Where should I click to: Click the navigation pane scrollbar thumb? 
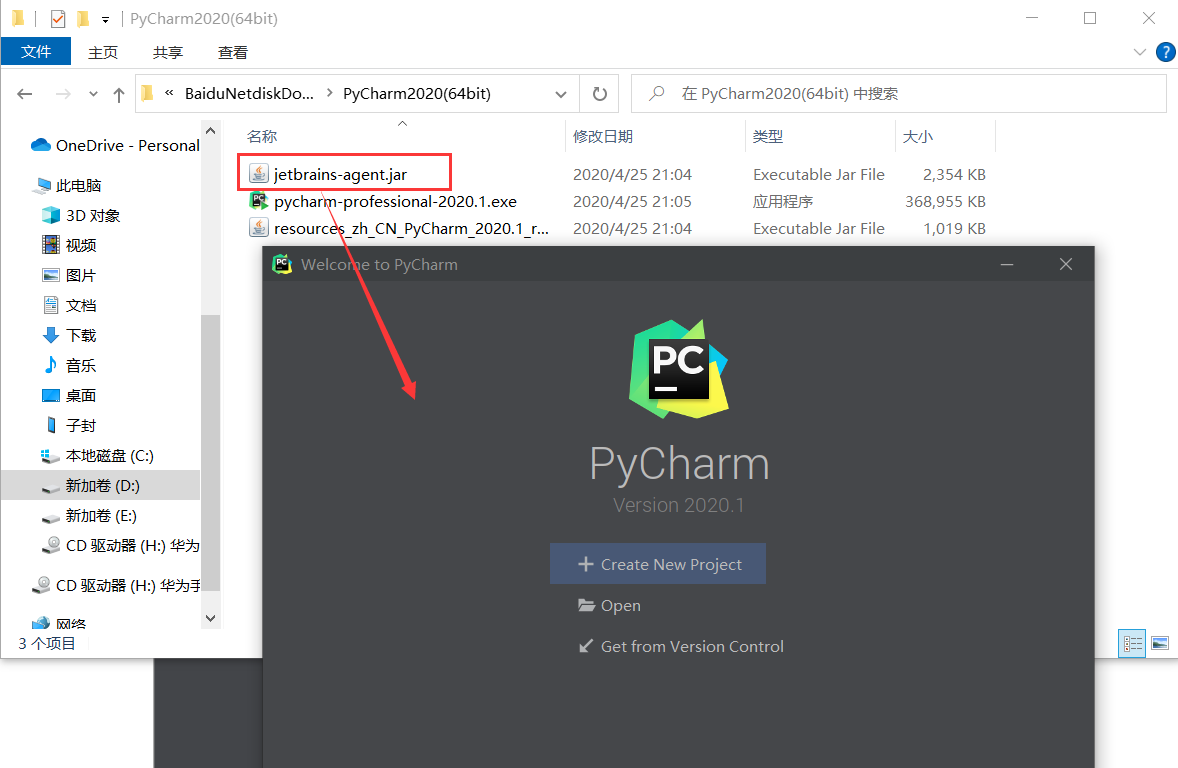pyautogui.click(x=210, y=452)
